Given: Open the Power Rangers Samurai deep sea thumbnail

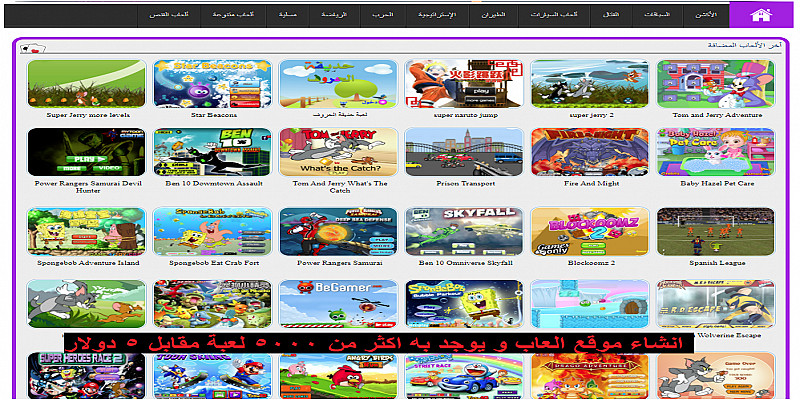Looking at the screenshot, I should (x=338, y=231).
